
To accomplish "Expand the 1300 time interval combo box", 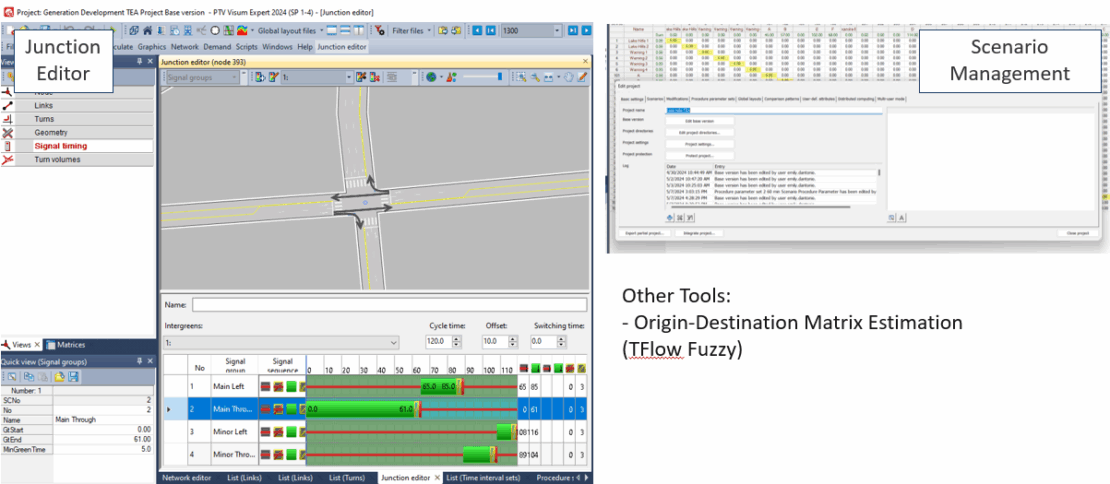I will 557,30.
